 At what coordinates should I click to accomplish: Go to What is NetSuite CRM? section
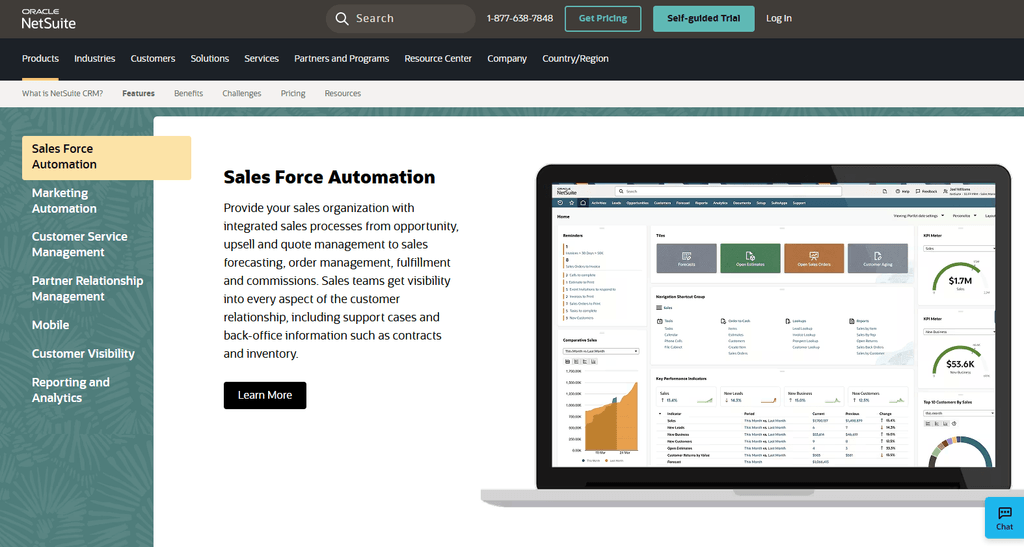click(x=63, y=93)
